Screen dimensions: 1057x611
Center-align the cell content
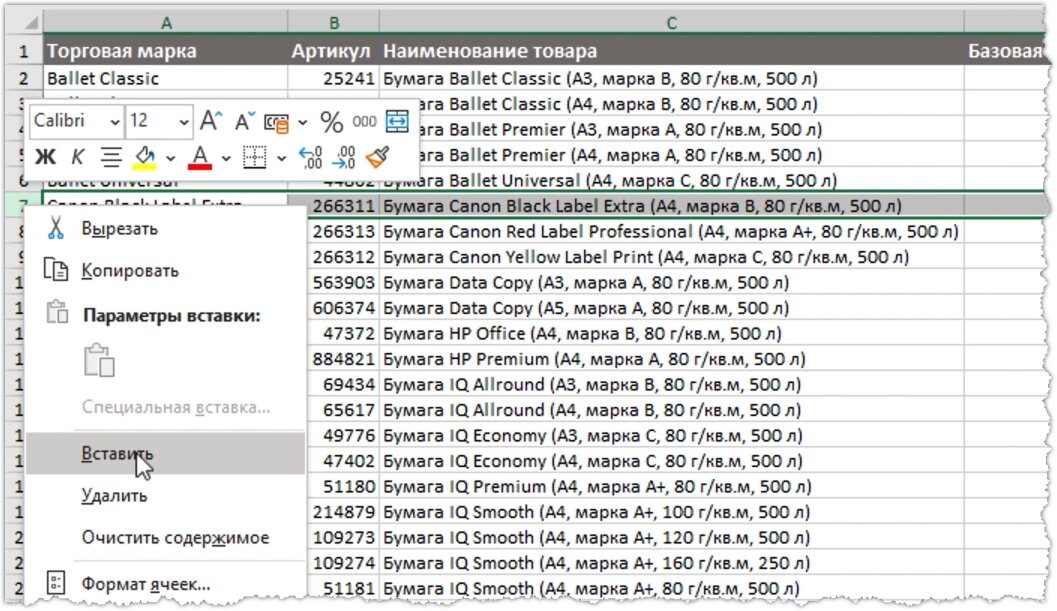pyautogui.click(x=111, y=157)
